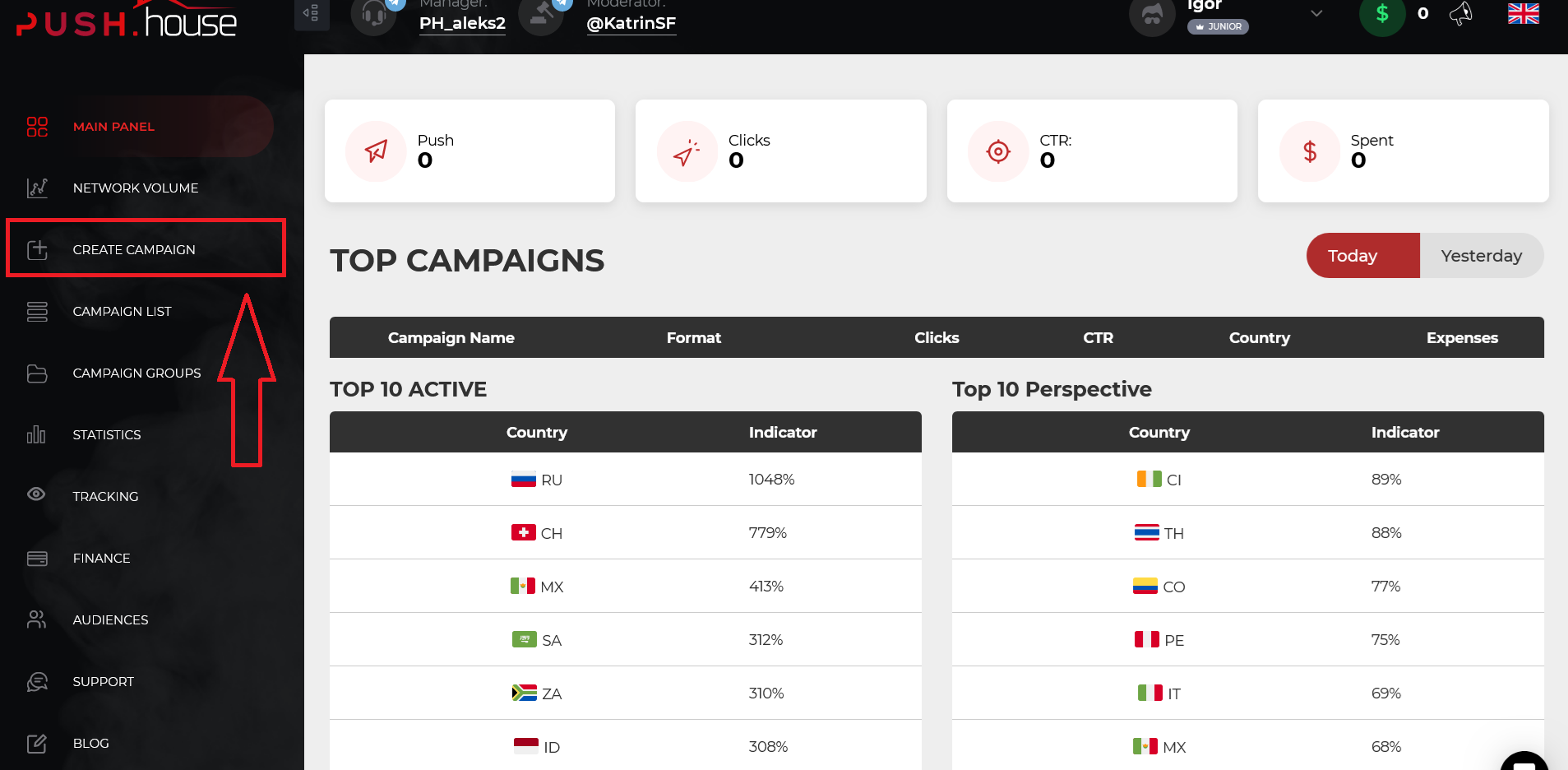Image resolution: width=1568 pixels, height=770 pixels.
Task: Click the green dollar balance icon
Action: [1382, 14]
